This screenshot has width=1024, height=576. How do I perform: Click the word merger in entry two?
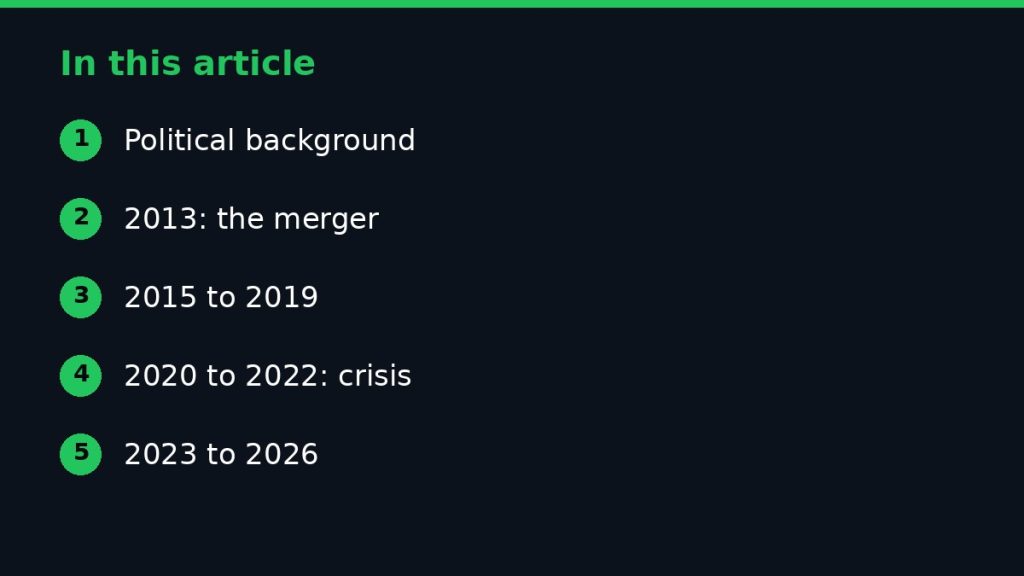pos(326,220)
